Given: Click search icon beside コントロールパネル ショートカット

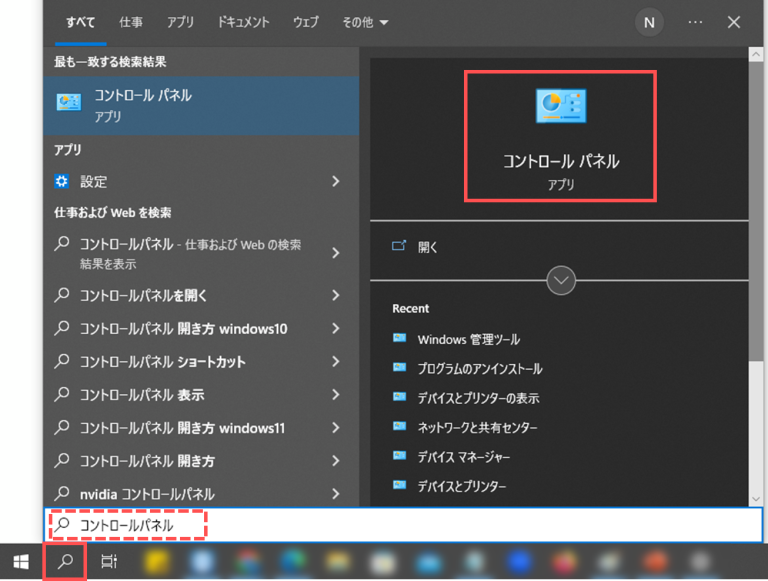Looking at the screenshot, I should [62, 362].
